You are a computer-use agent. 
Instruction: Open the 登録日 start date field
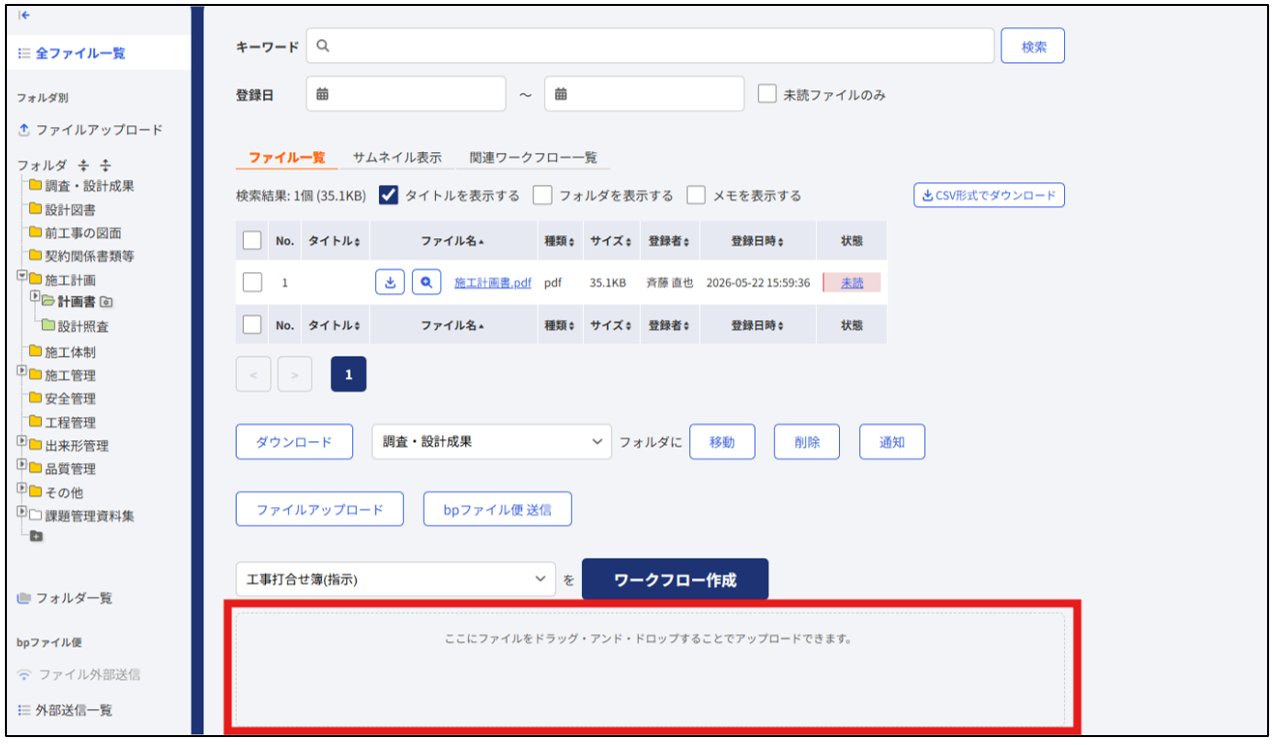[x=406, y=94]
